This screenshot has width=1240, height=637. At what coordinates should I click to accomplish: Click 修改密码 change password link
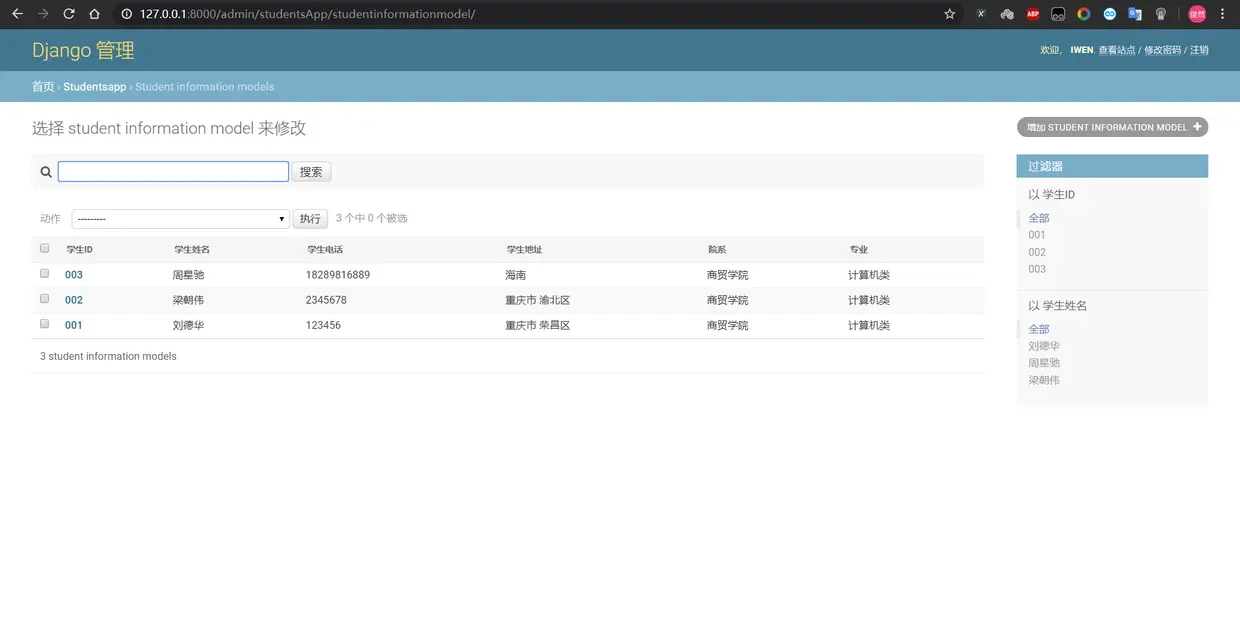[1163, 50]
